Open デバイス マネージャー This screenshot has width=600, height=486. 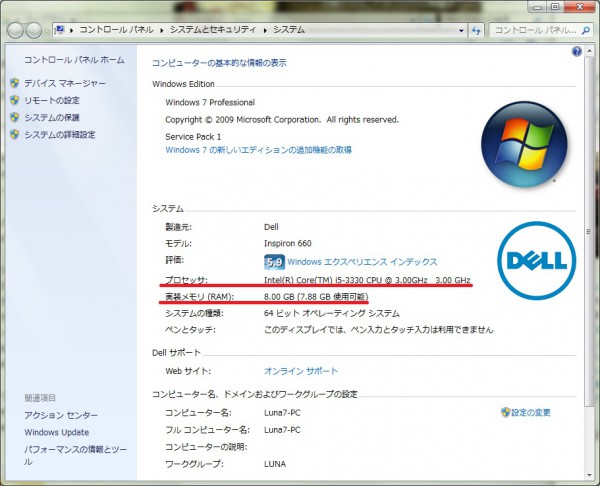(x=65, y=83)
